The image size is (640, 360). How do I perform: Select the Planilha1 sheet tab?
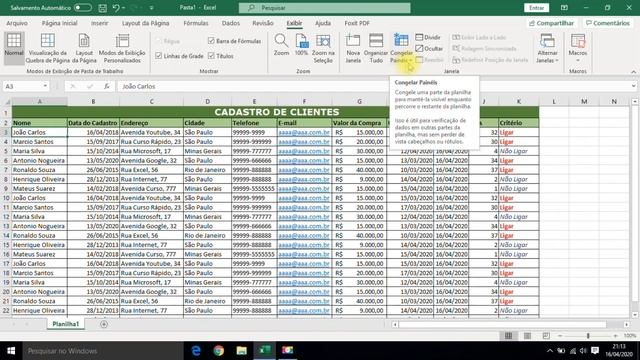(x=65, y=324)
